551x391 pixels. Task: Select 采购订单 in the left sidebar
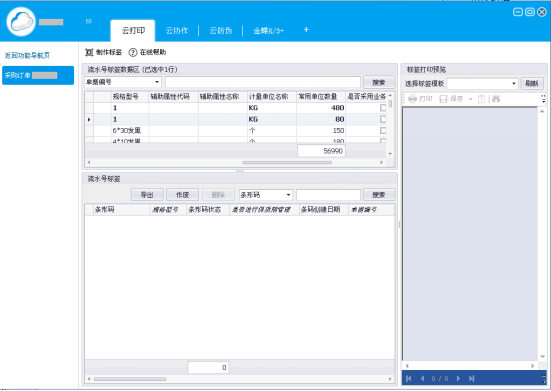(x=38, y=76)
